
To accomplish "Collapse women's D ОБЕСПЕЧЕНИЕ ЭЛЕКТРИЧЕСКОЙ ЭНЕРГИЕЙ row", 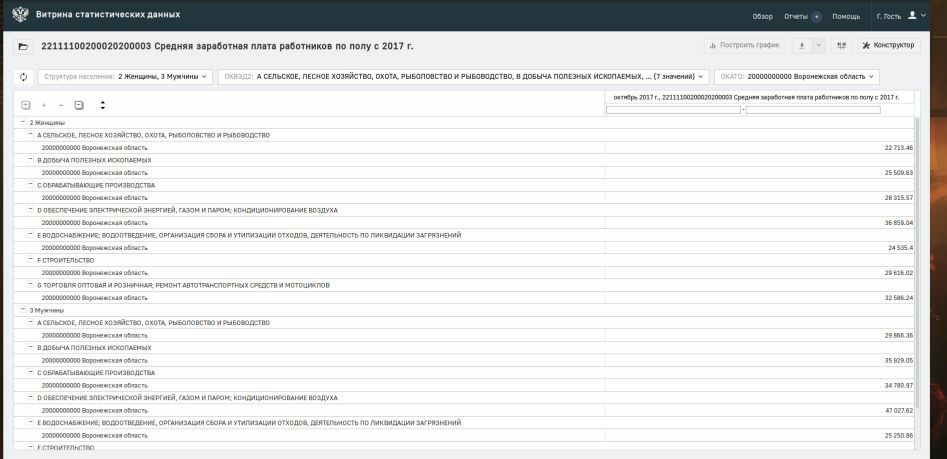I will tap(31, 210).
